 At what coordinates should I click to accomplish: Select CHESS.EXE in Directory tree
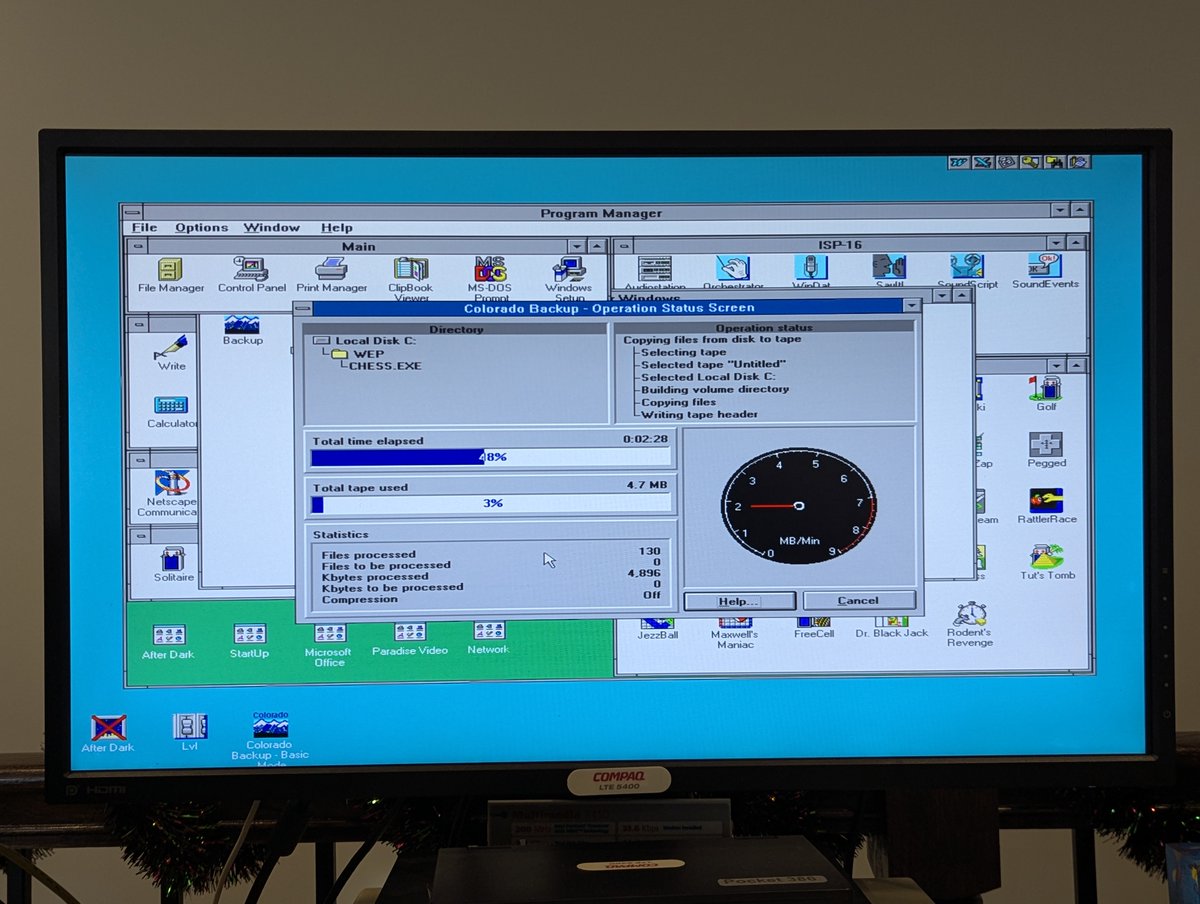tap(385, 366)
